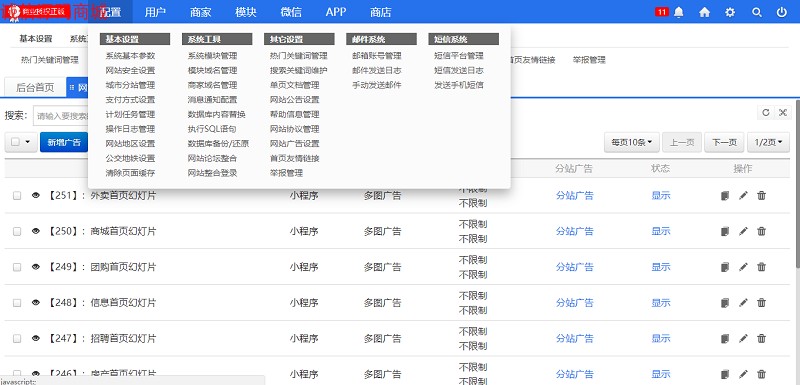Open settings gear icon in header

click(730, 12)
